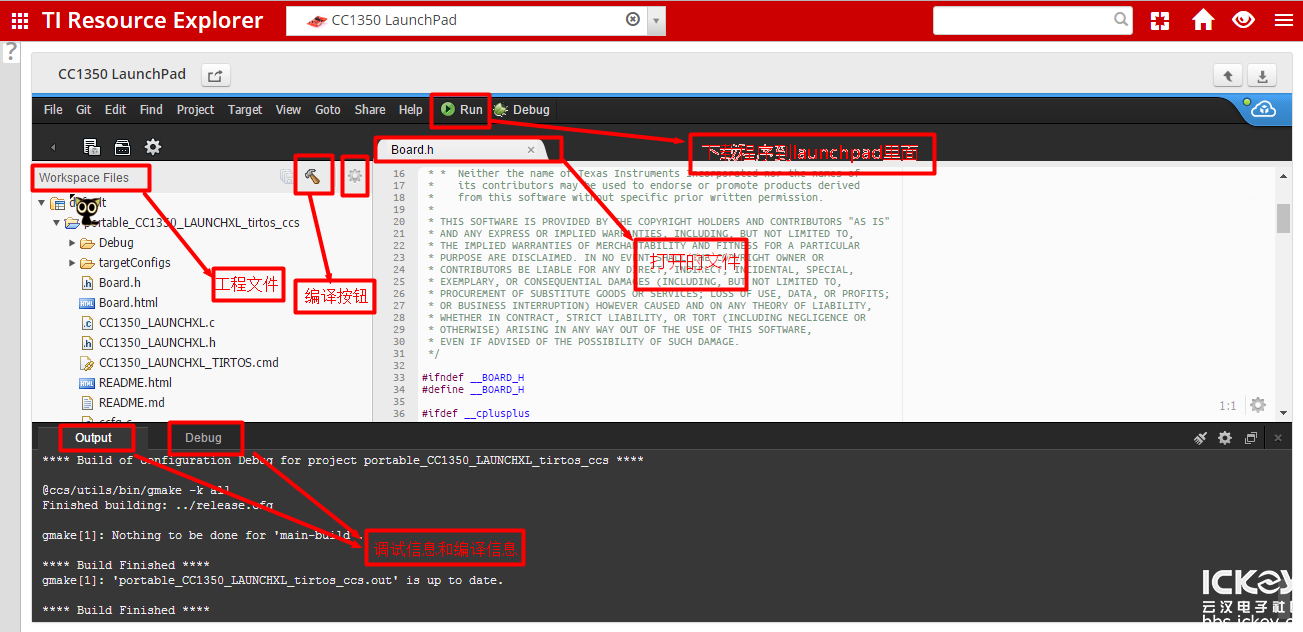
Task: Clear the CC1350 LaunchPad selector with the X
Action: point(633,20)
